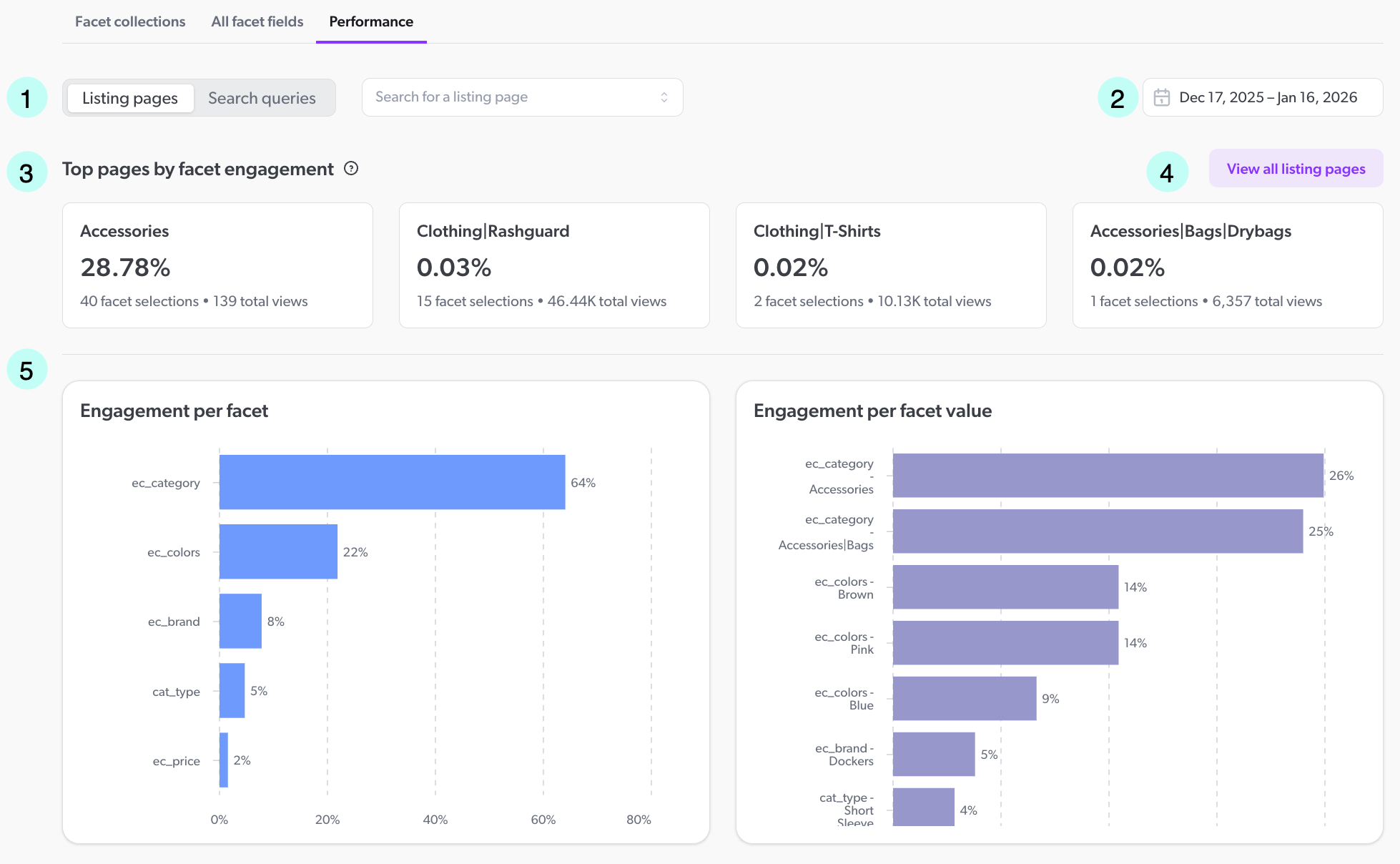
Task: Click the ec_colors bar showing 22%
Action: (278, 551)
